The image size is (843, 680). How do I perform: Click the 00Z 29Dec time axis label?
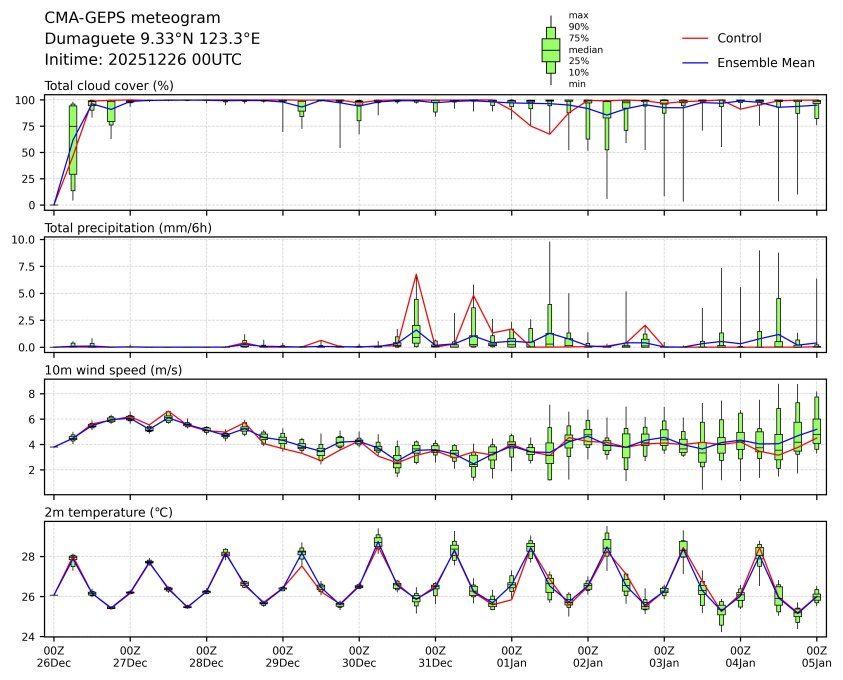[283, 656]
